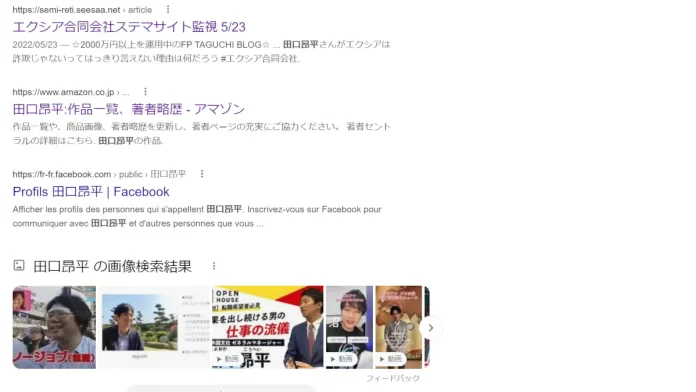Open options for the amazon.co.jp result
Screen dimensions: 696x392
coord(145,91)
